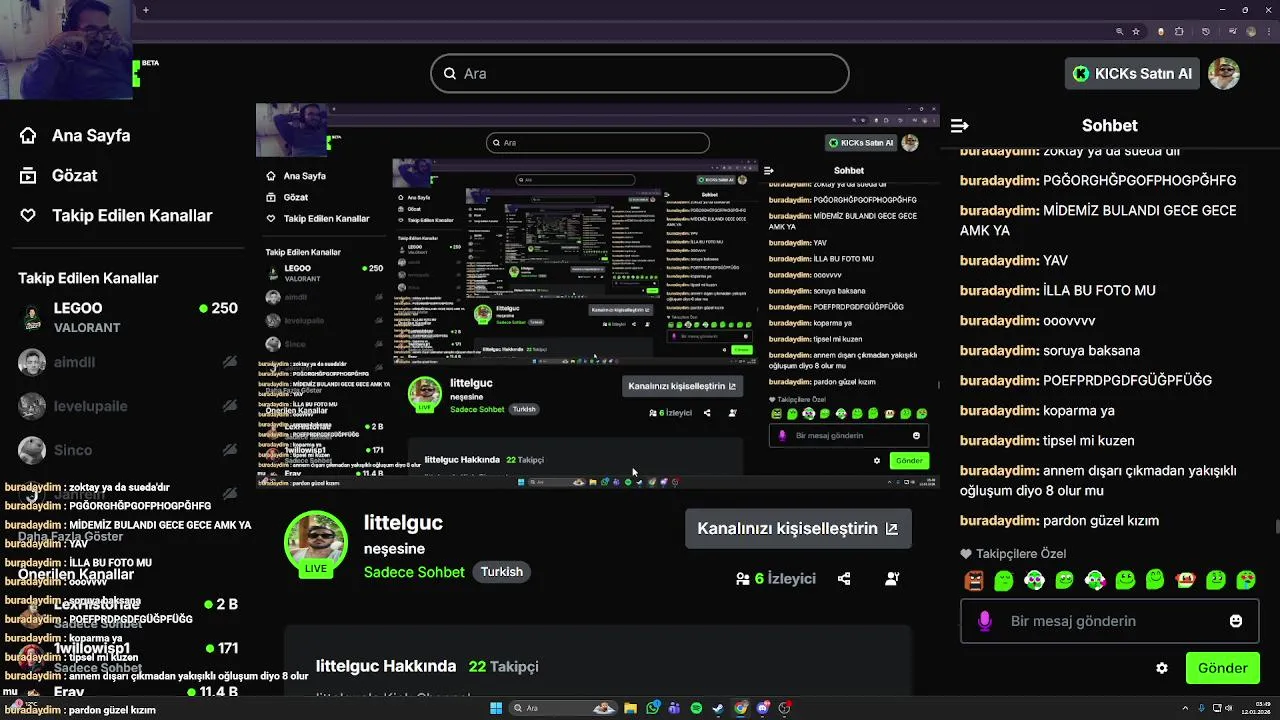The image size is (1280, 720).
Task: Open the emoji picker in message box
Action: 1236,621
